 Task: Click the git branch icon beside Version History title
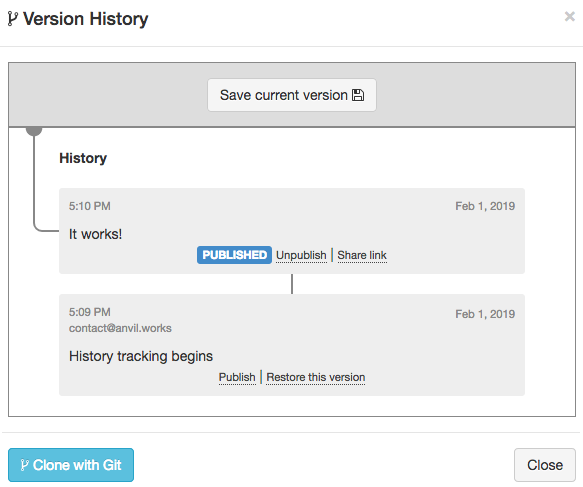pos(13,19)
